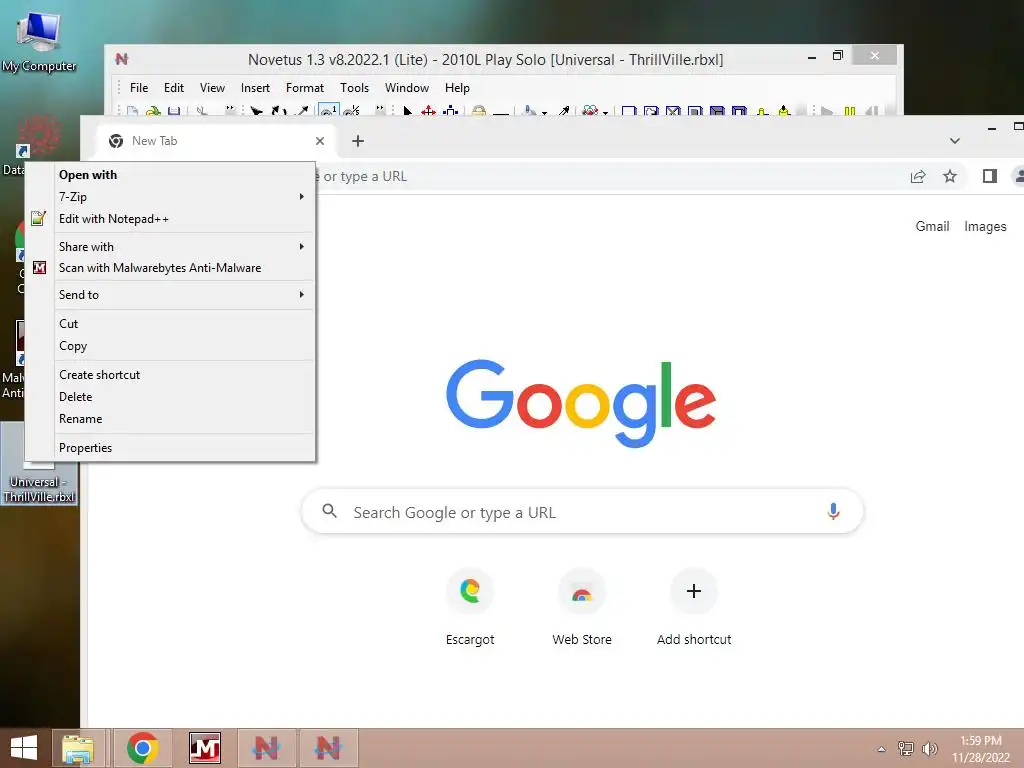This screenshot has width=1024, height=768.
Task: Click the network tray icon
Action: tap(906, 748)
